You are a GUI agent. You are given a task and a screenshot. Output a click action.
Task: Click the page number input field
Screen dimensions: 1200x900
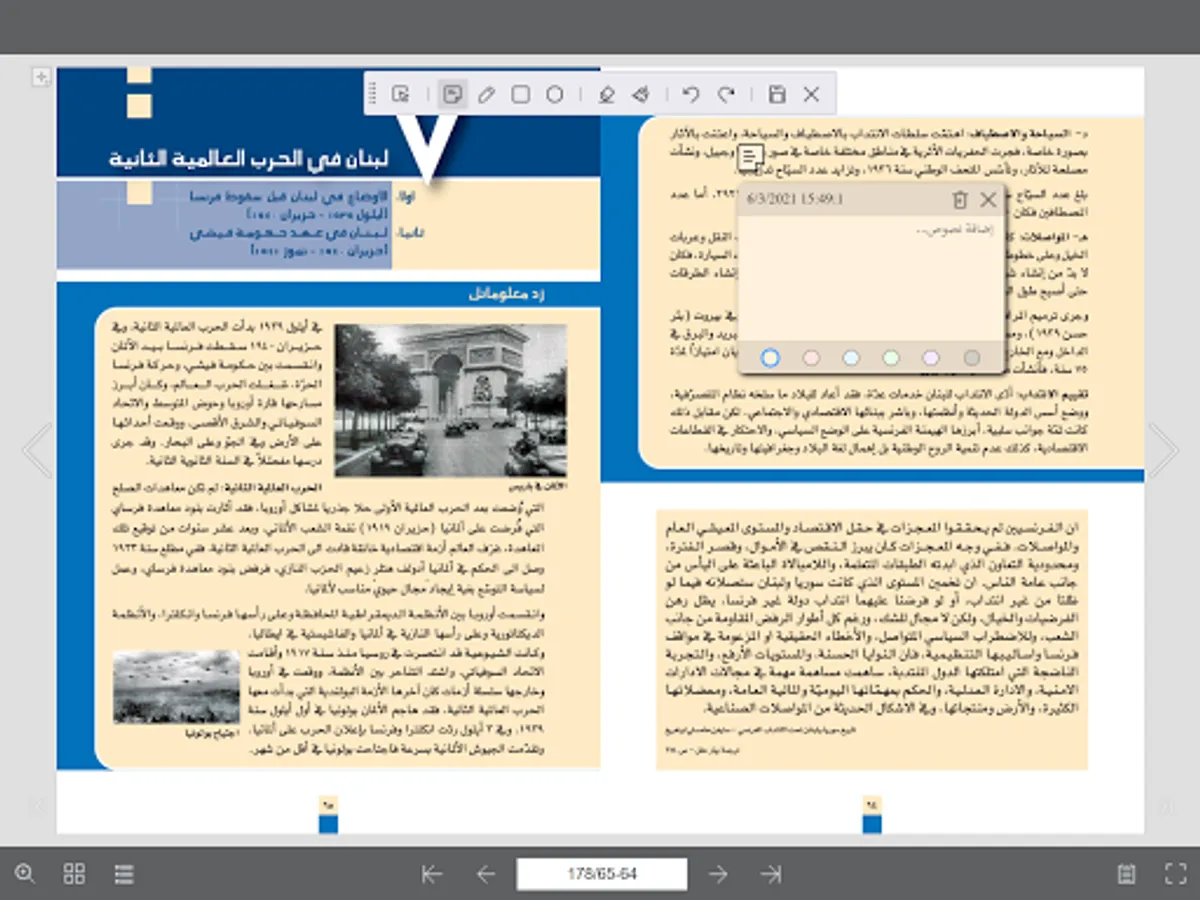(x=601, y=874)
